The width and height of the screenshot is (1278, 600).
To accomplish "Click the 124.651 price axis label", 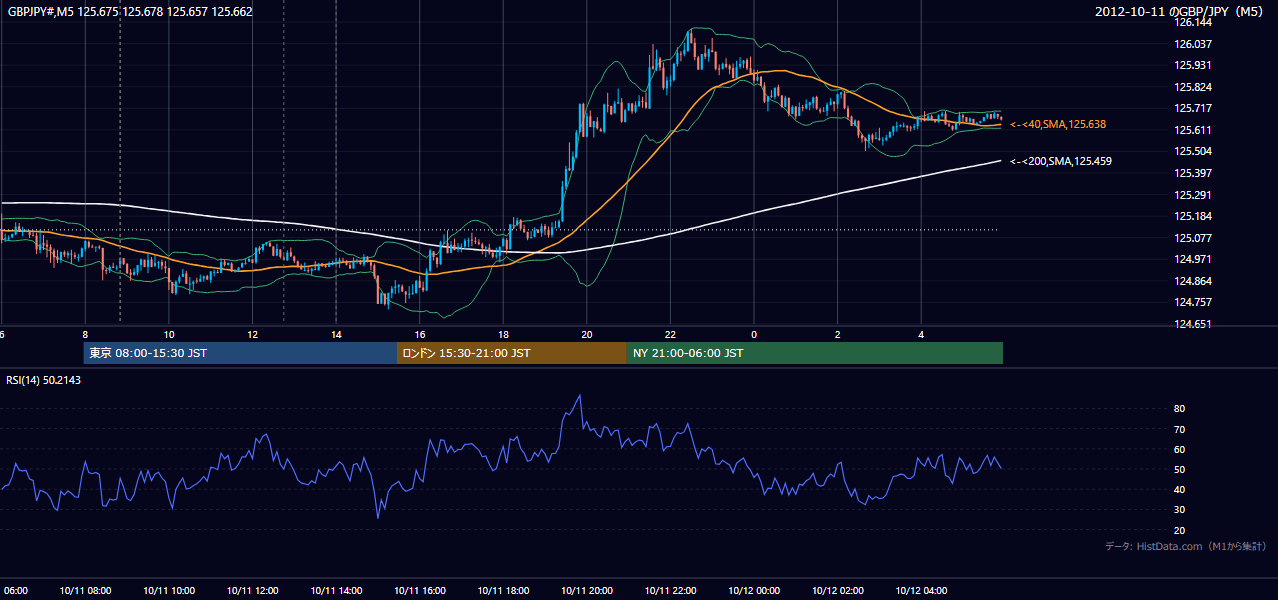I will coord(1194,324).
